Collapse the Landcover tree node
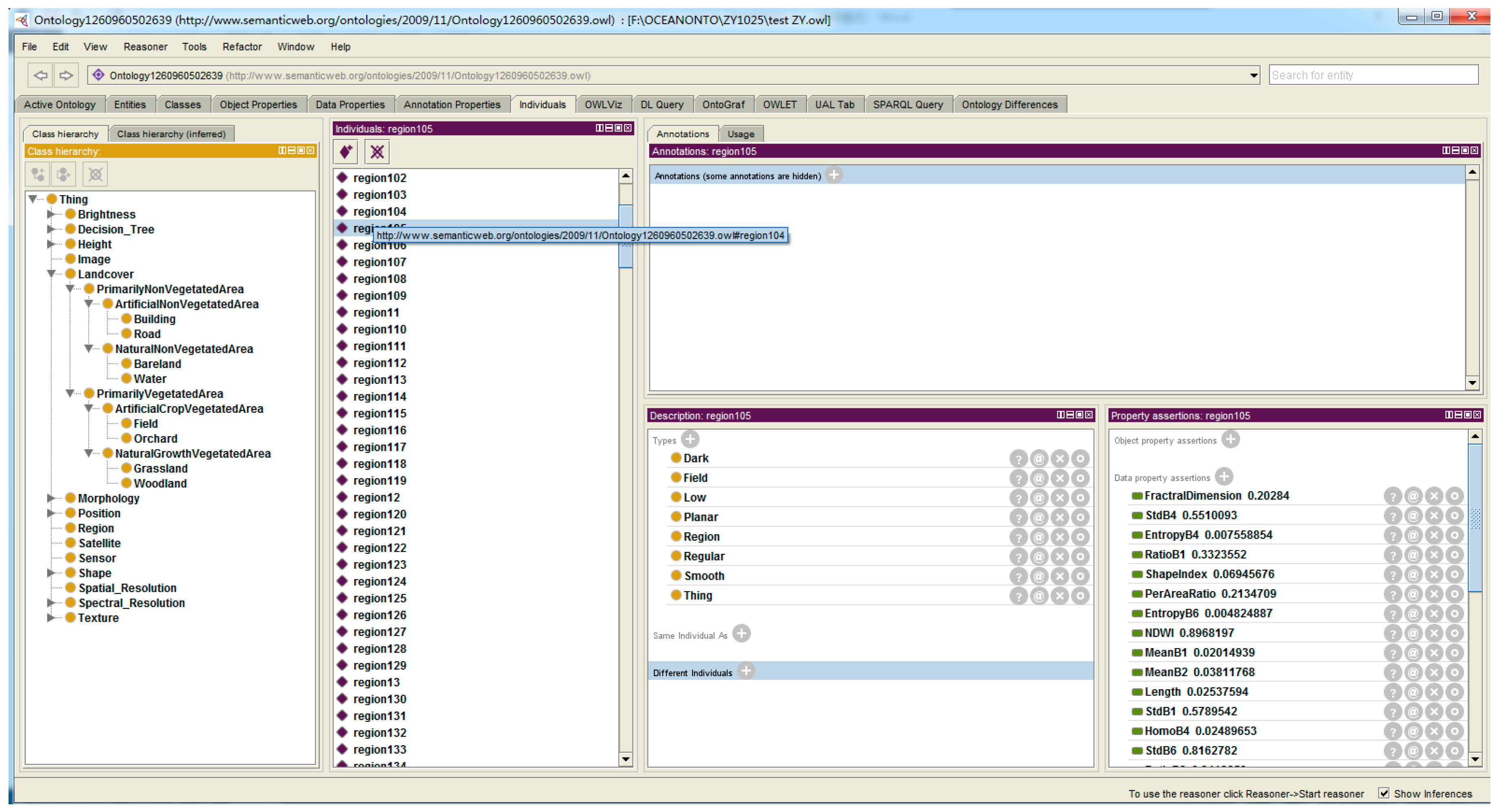This screenshot has height=812, width=1499. point(51,274)
